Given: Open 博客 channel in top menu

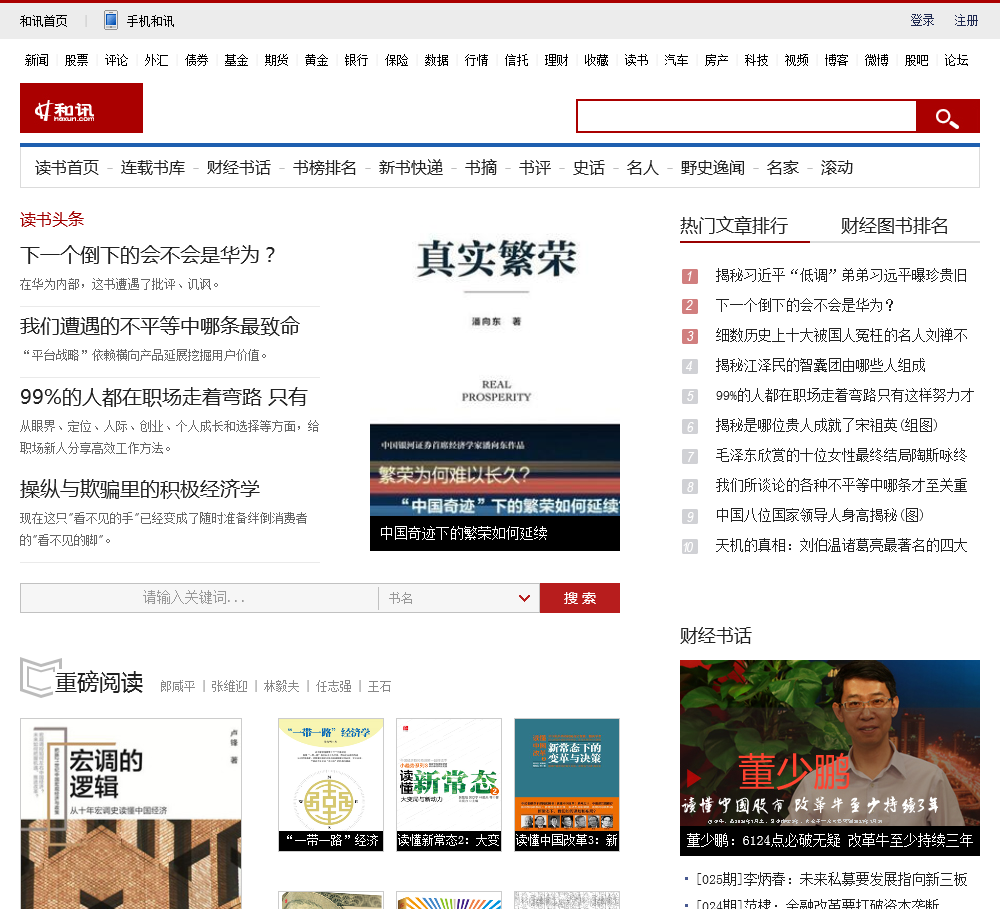Looking at the screenshot, I should tap(836, 60).
